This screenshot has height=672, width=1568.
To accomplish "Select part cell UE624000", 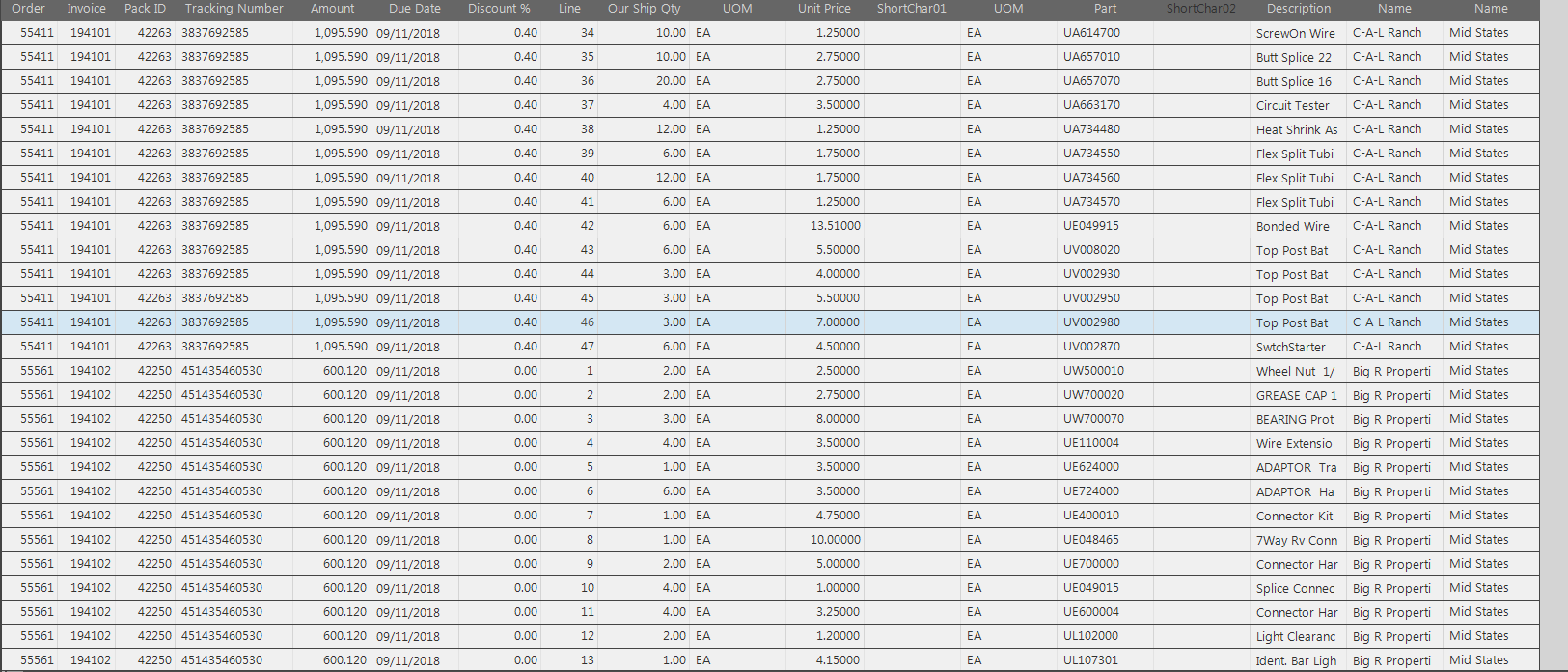I will coord(1091,467).
